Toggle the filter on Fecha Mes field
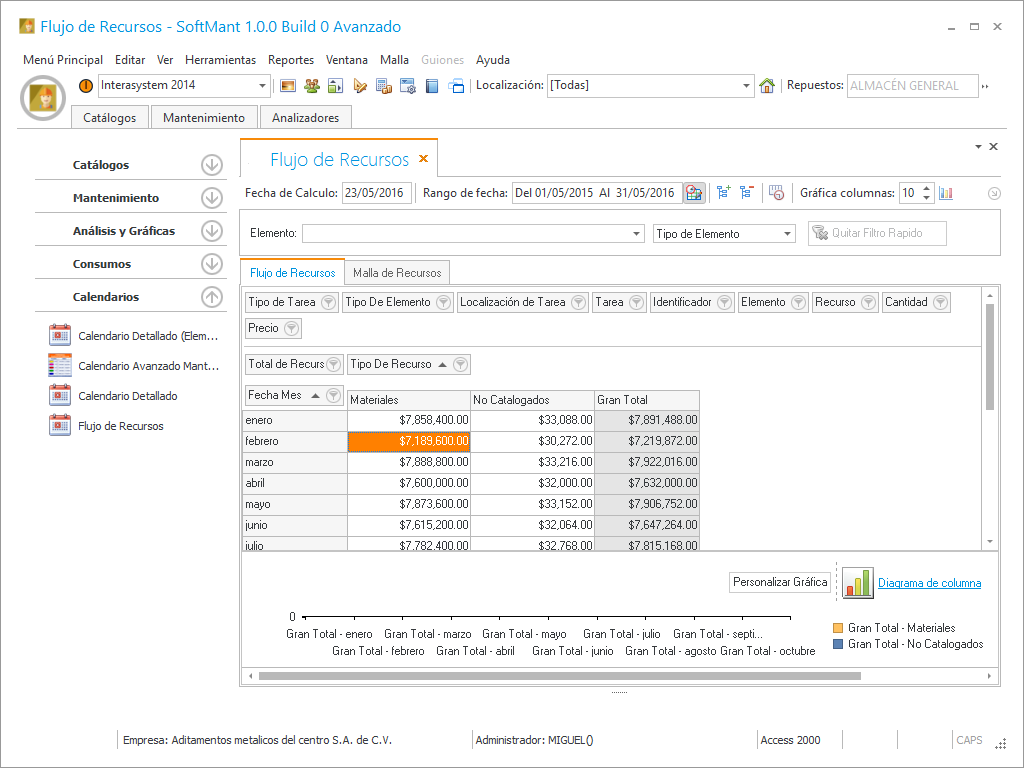1024x768 pixels. coord(333,395)
